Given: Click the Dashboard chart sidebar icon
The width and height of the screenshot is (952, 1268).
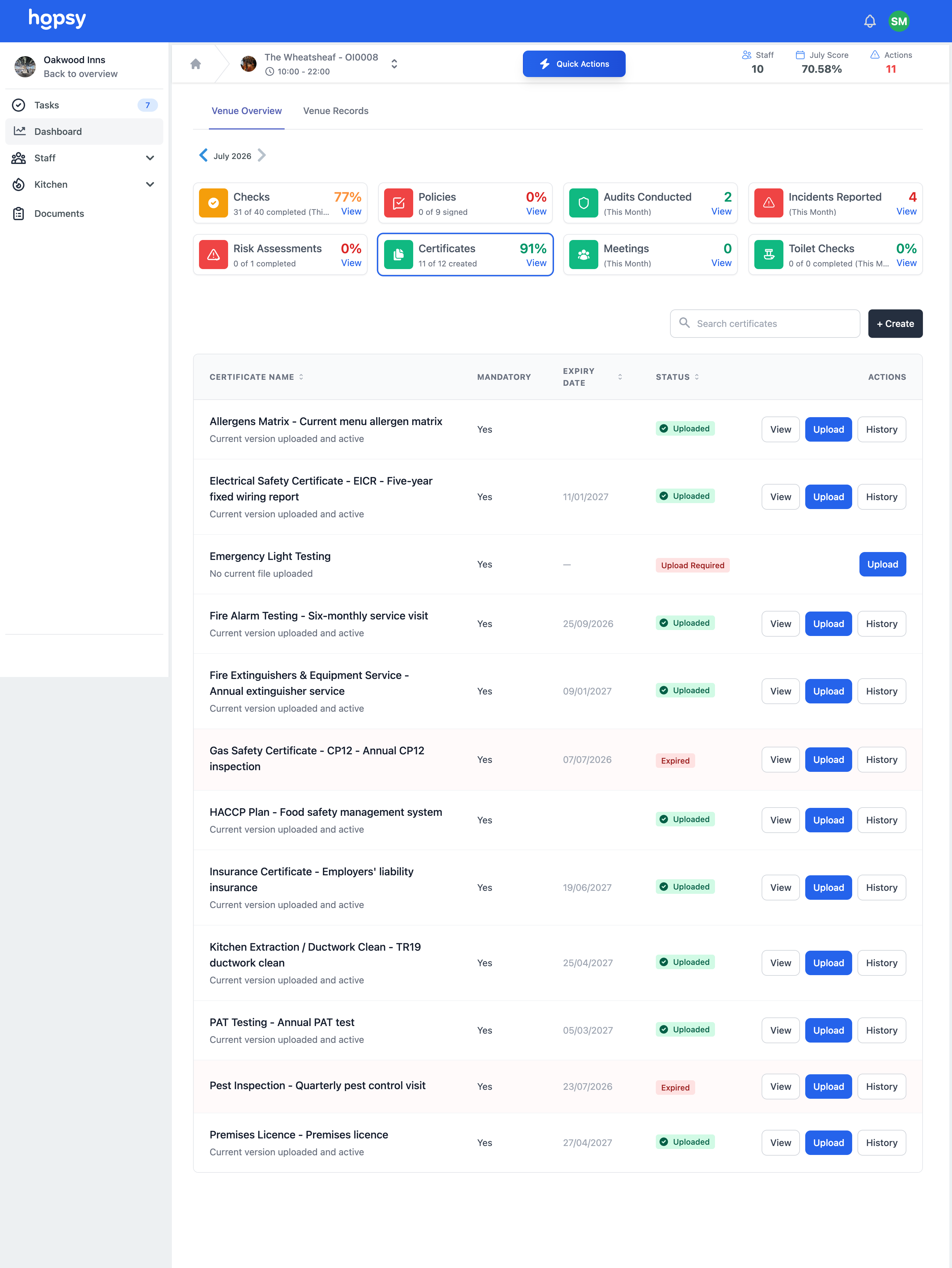Looking at the screenshot, I should pos(20,131).
